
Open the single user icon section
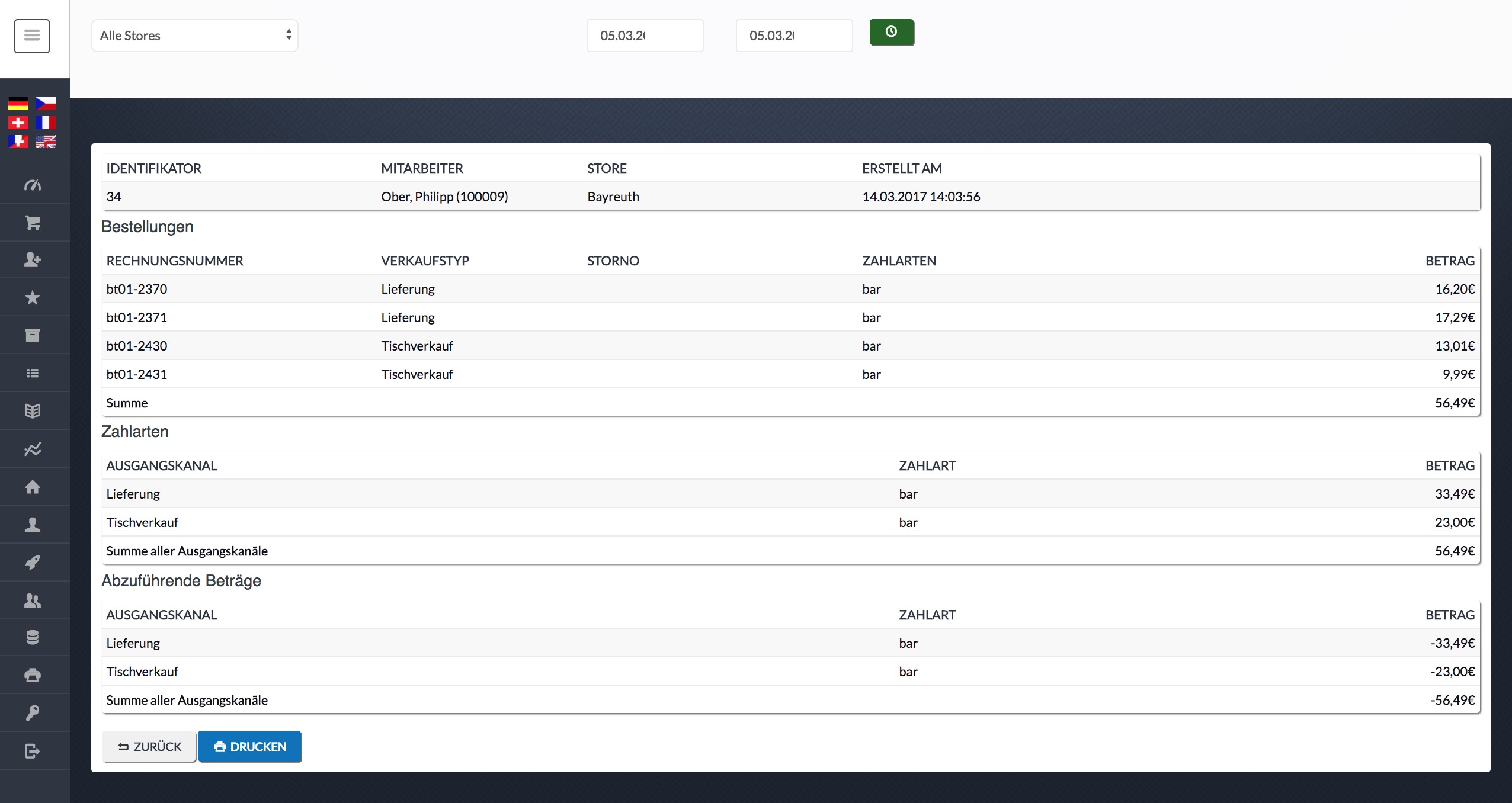pos(33,525)
